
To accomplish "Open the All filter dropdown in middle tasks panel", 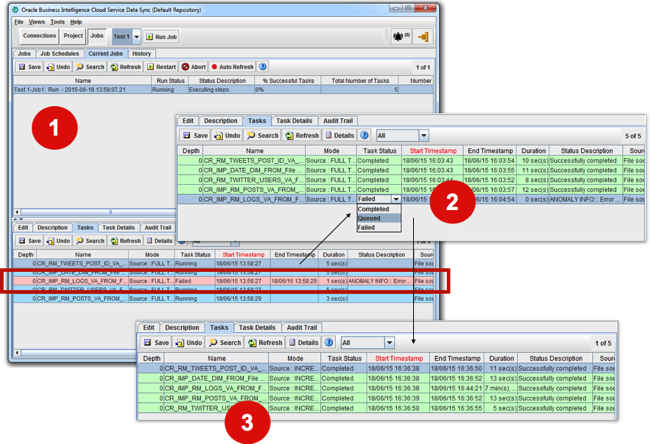I will (424, 136).
